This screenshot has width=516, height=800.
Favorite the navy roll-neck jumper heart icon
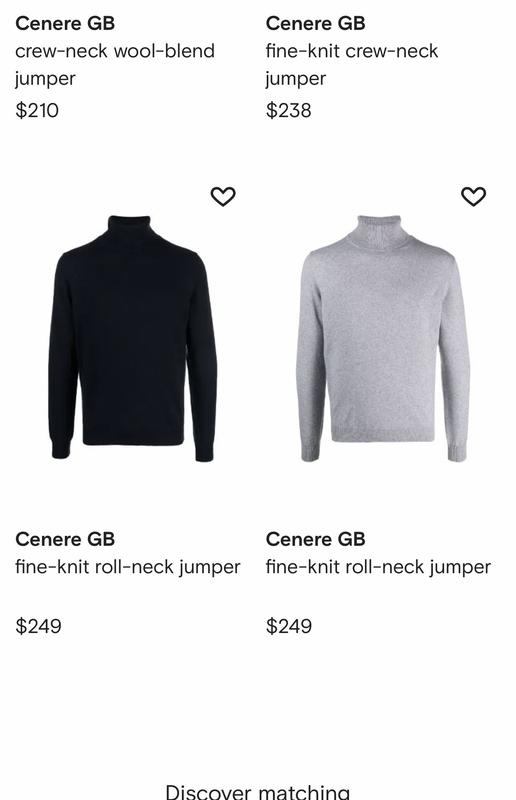pos(223,196)
